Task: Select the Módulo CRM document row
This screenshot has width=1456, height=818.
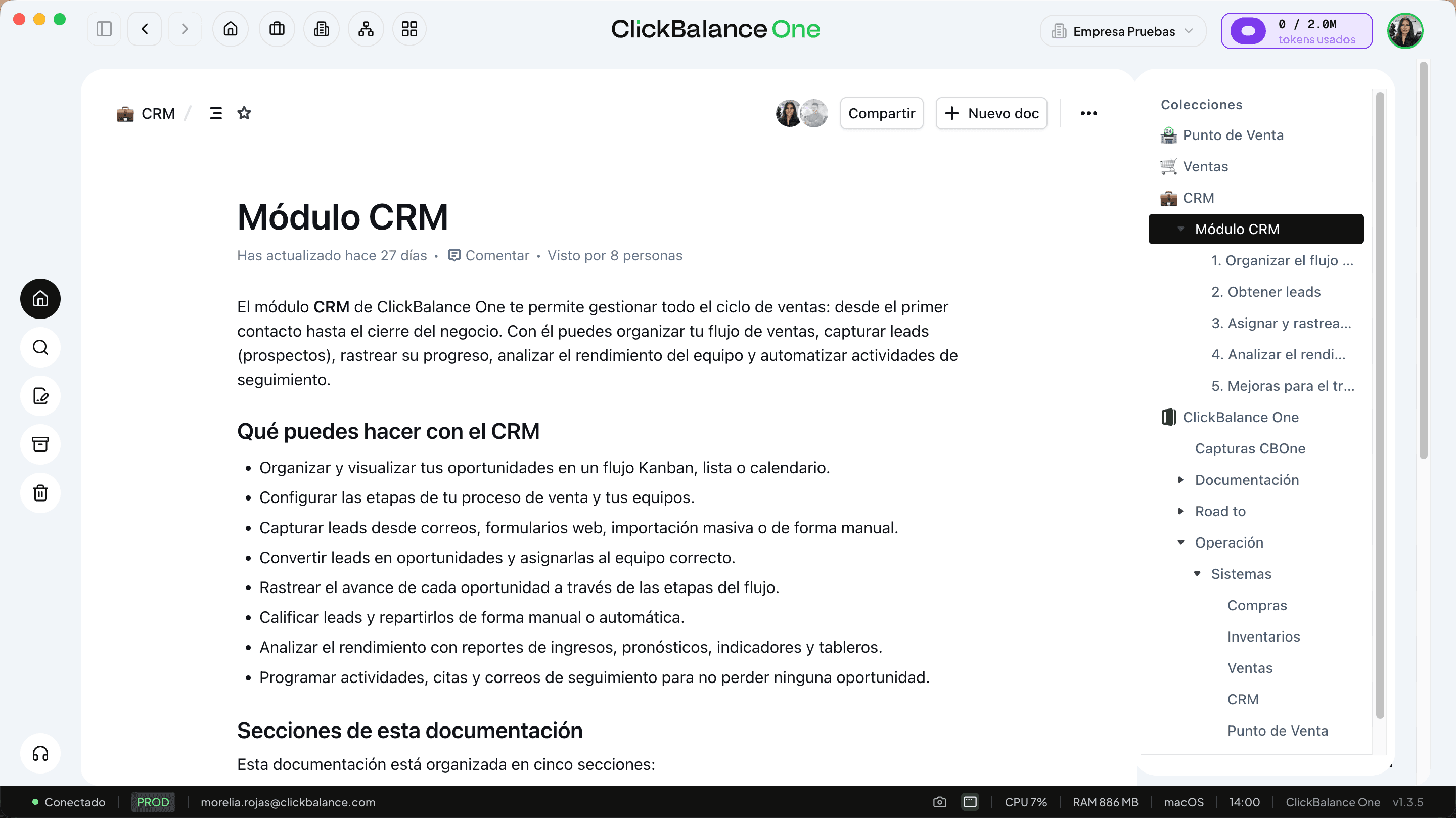Action: pos(1256,229)
